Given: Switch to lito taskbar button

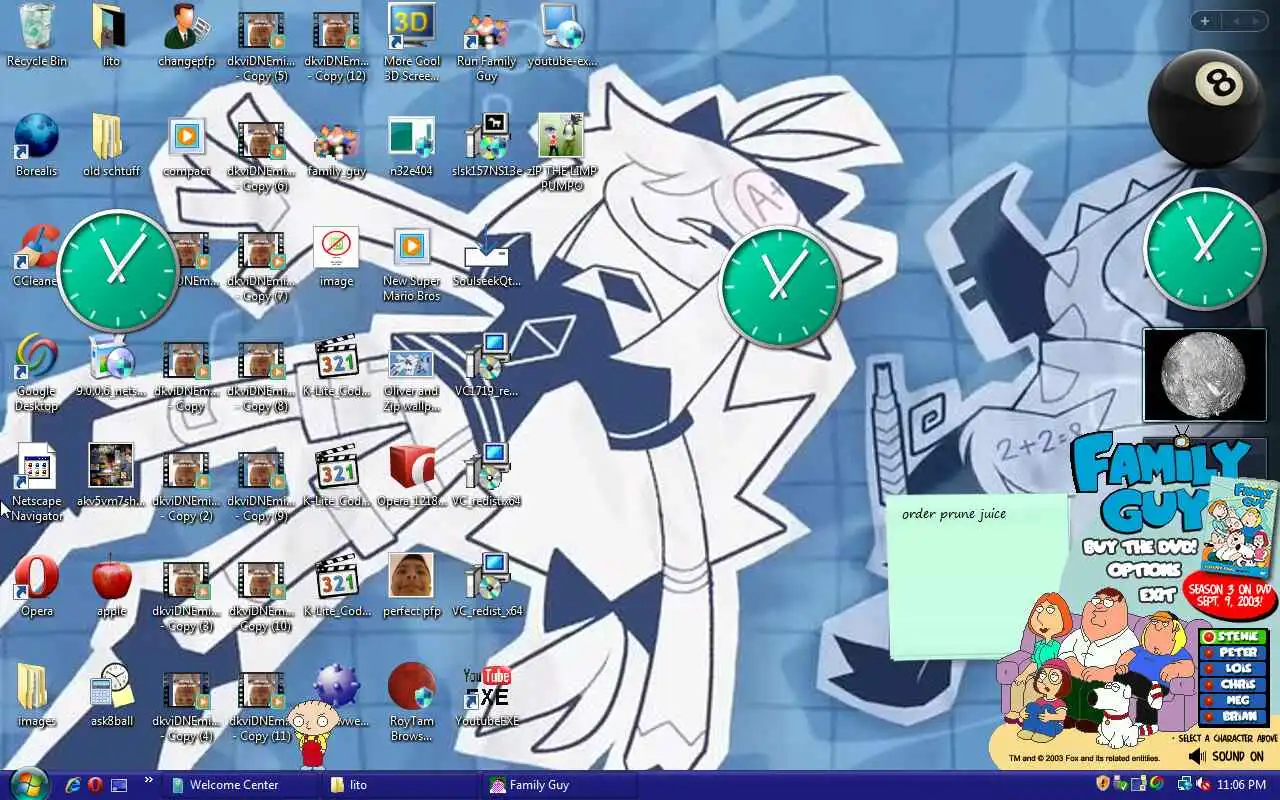Looking at the screenshot, I should 400,785.
